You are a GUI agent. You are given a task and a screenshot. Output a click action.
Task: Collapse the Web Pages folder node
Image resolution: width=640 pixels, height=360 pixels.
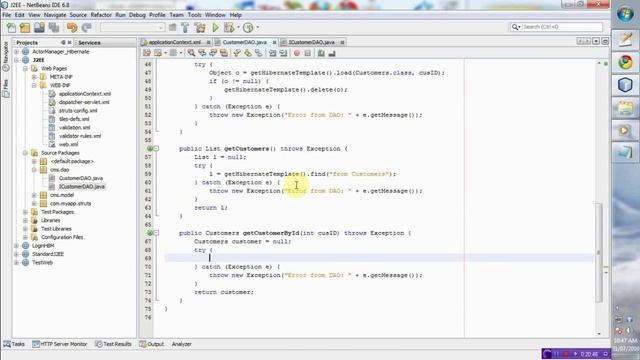25,69
